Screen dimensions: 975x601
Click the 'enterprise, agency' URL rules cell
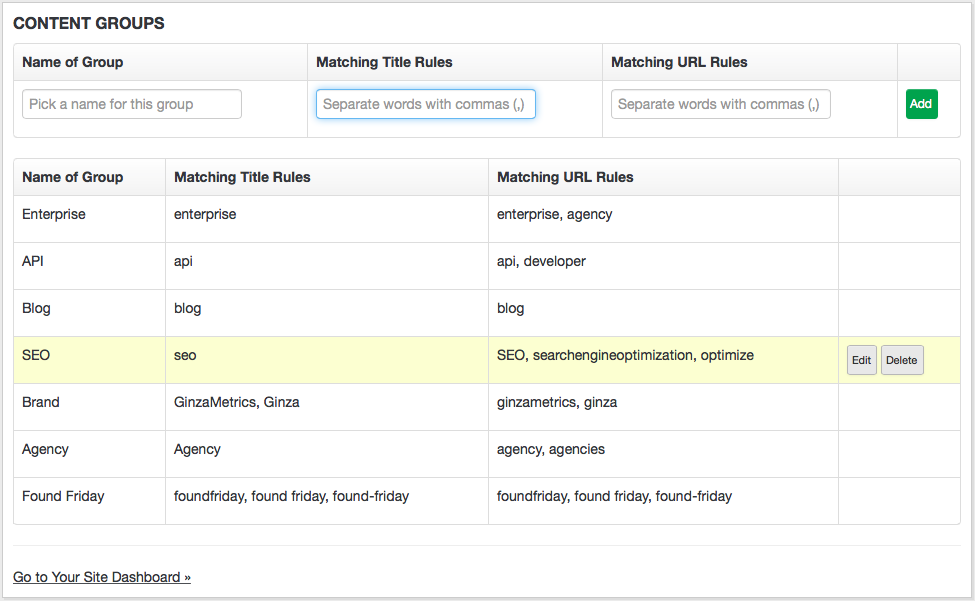click(x=554, y=214)
